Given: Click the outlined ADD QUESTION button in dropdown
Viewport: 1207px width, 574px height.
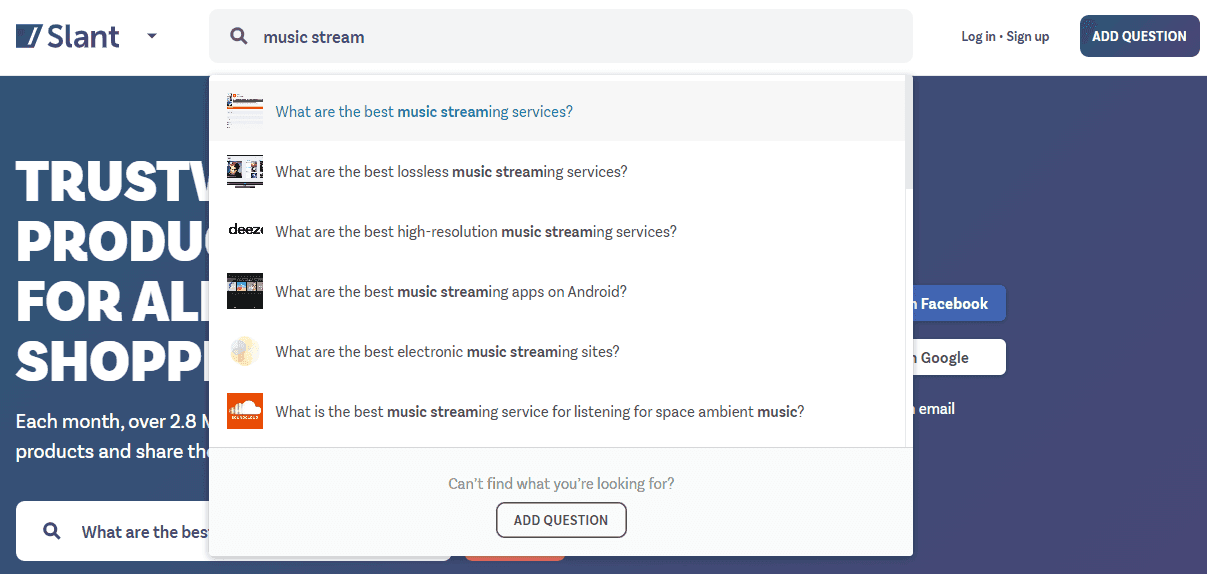Looking at the screenshot, I should point(561,520).
